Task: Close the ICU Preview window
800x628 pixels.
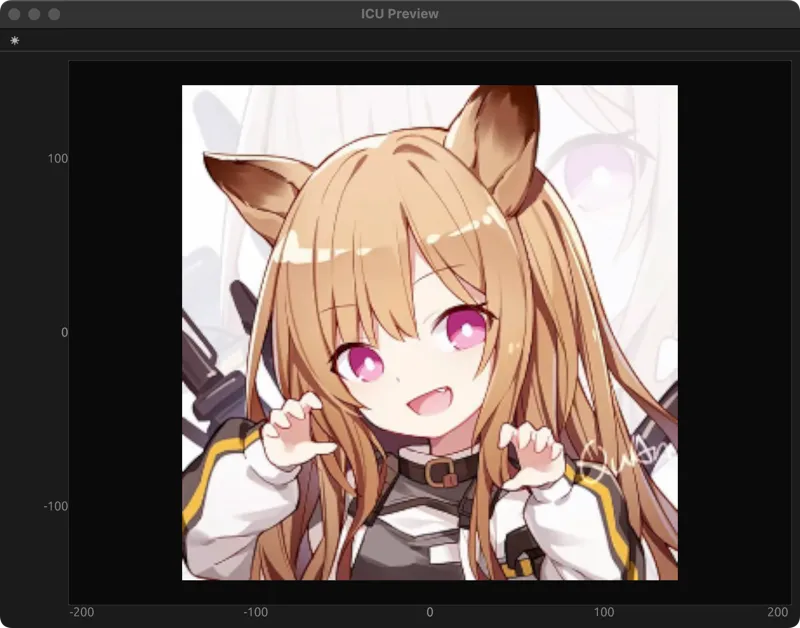Action: tap(14, 14)
